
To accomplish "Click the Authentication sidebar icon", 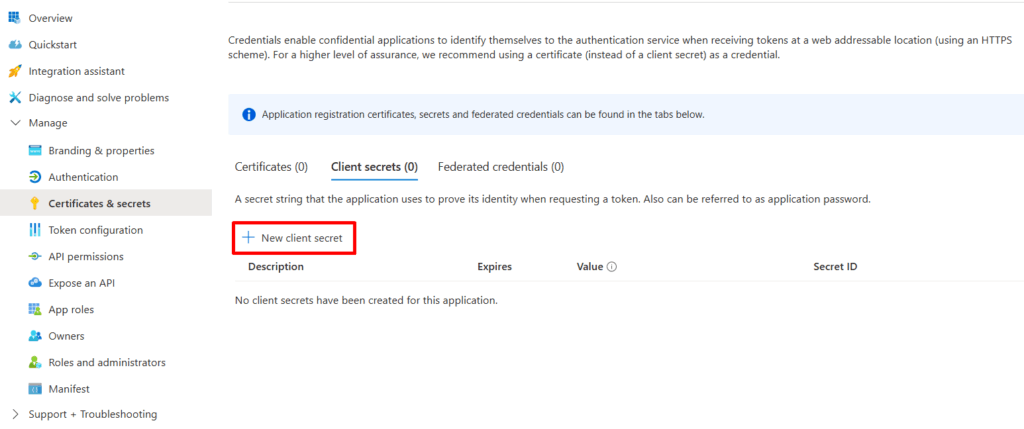I will [35, 177].
